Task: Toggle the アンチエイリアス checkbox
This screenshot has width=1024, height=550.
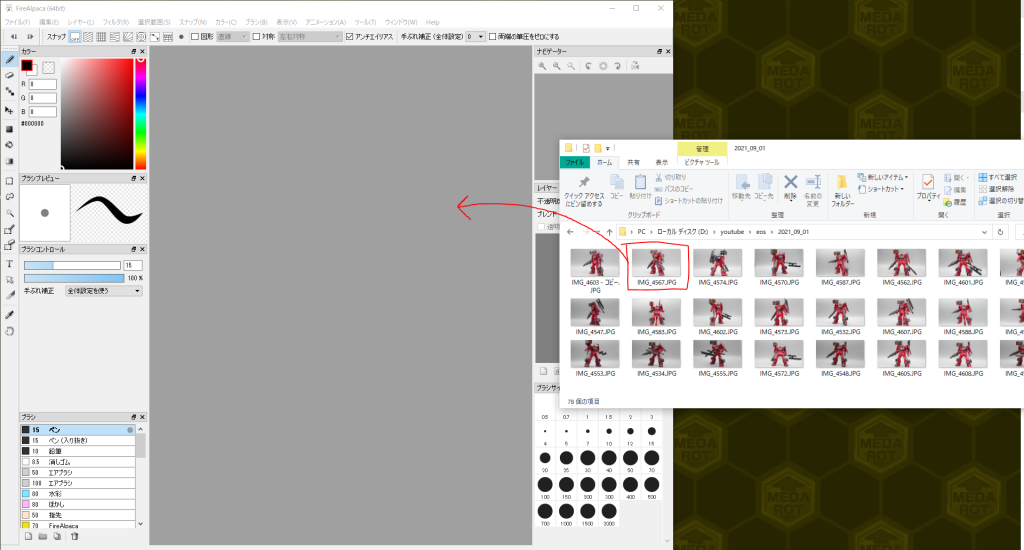Action: (x=349, y=37)
